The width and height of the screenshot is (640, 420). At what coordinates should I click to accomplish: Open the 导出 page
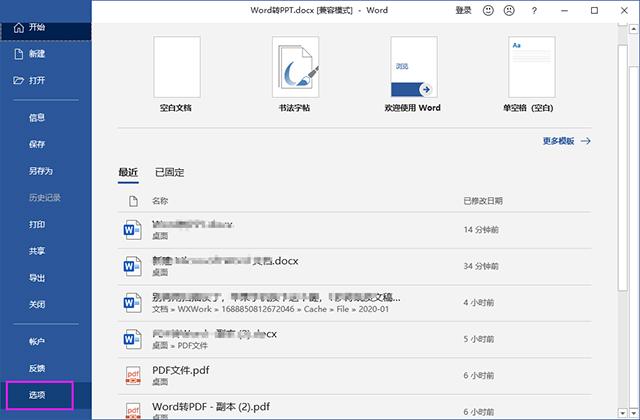pyautogui.click(x=37, y=278)
